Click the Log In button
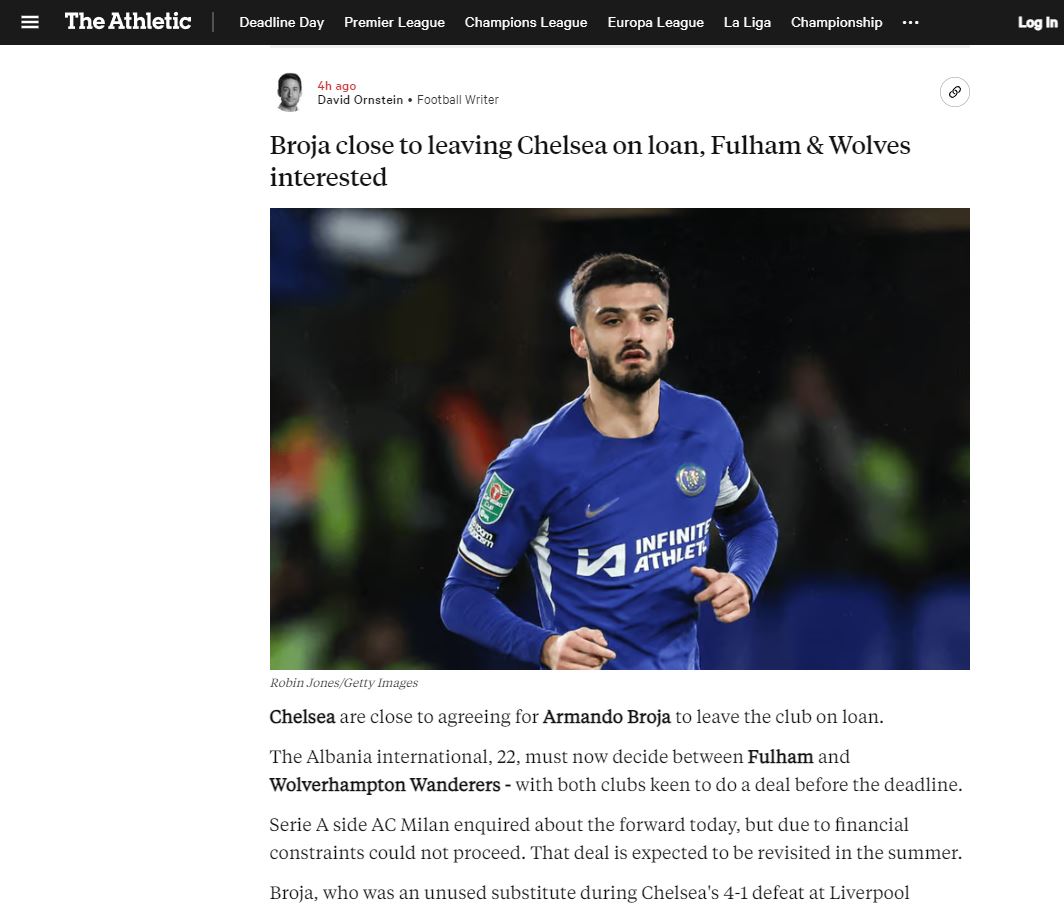1064x905 pixels. click(x=1038, y=22)
